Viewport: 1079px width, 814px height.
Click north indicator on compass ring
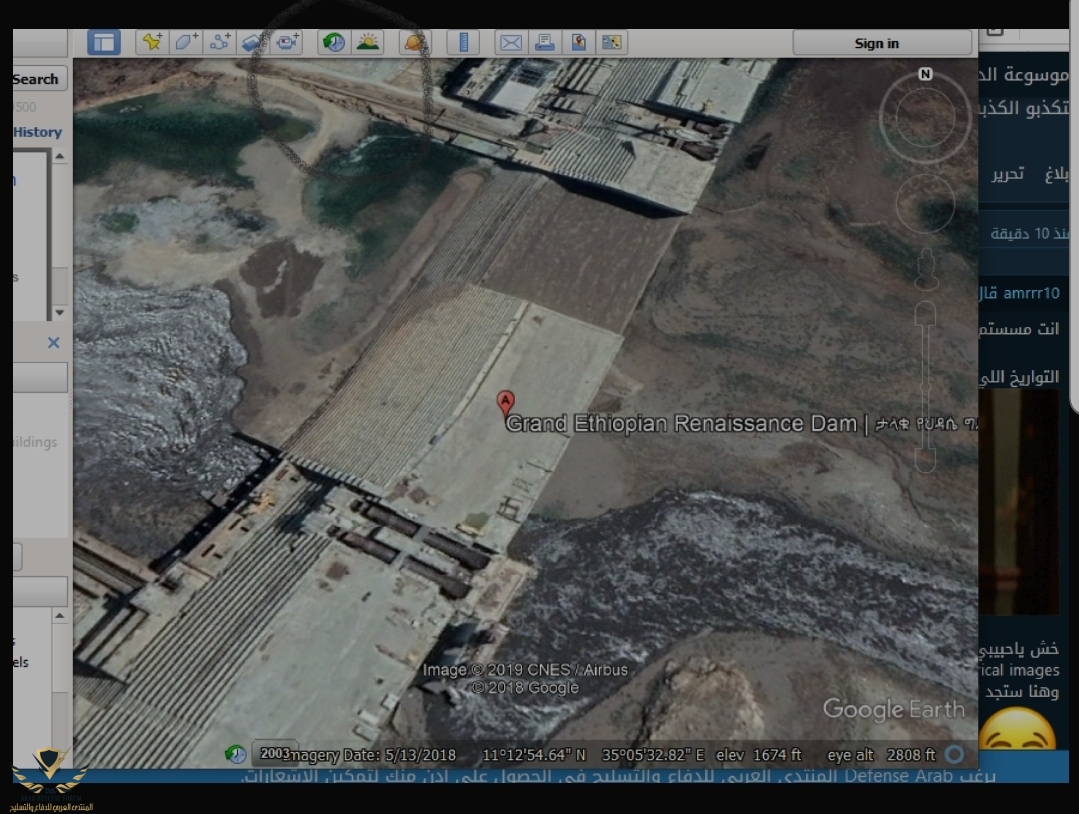[x=925, y=75]
